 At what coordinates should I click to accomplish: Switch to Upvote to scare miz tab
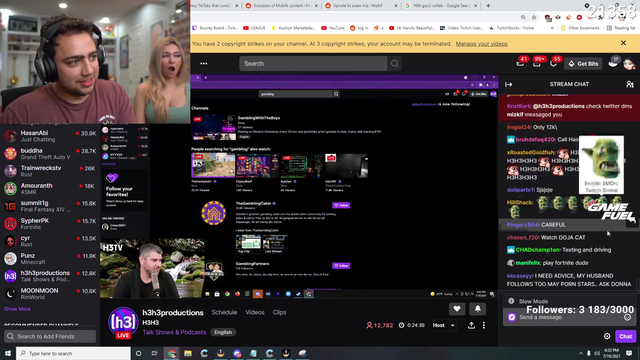pyautogui.click(x=358, y=6)
